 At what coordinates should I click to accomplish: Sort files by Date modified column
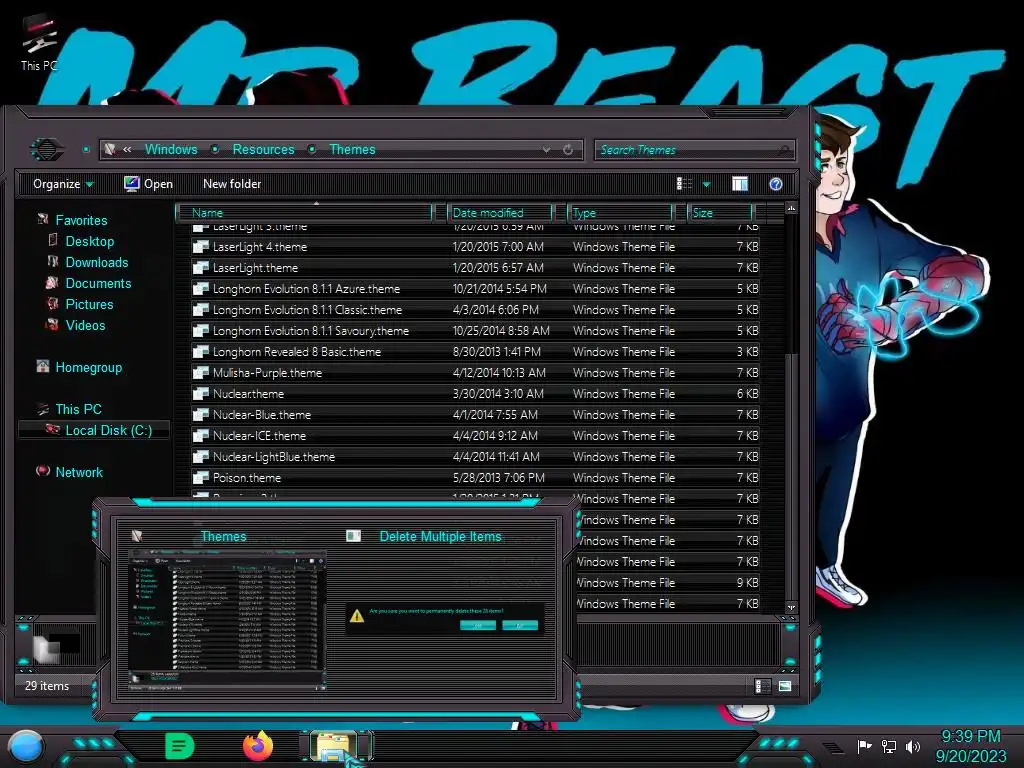(x=499, y=213)
